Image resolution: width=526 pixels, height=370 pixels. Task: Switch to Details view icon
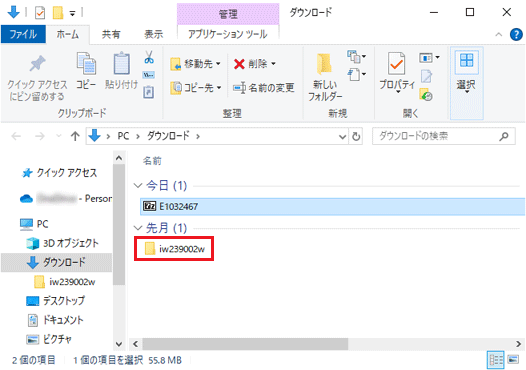495,360
